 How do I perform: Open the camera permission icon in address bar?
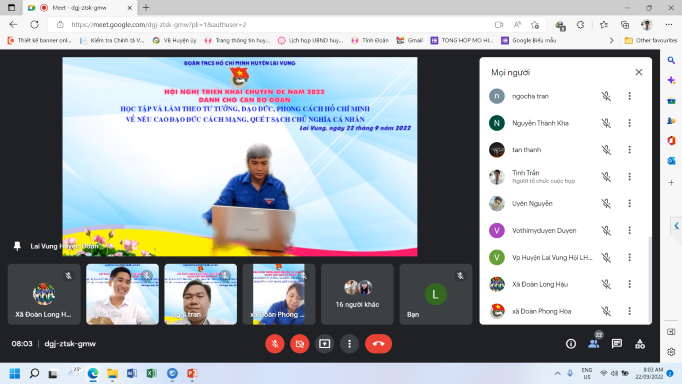point(499,25)
